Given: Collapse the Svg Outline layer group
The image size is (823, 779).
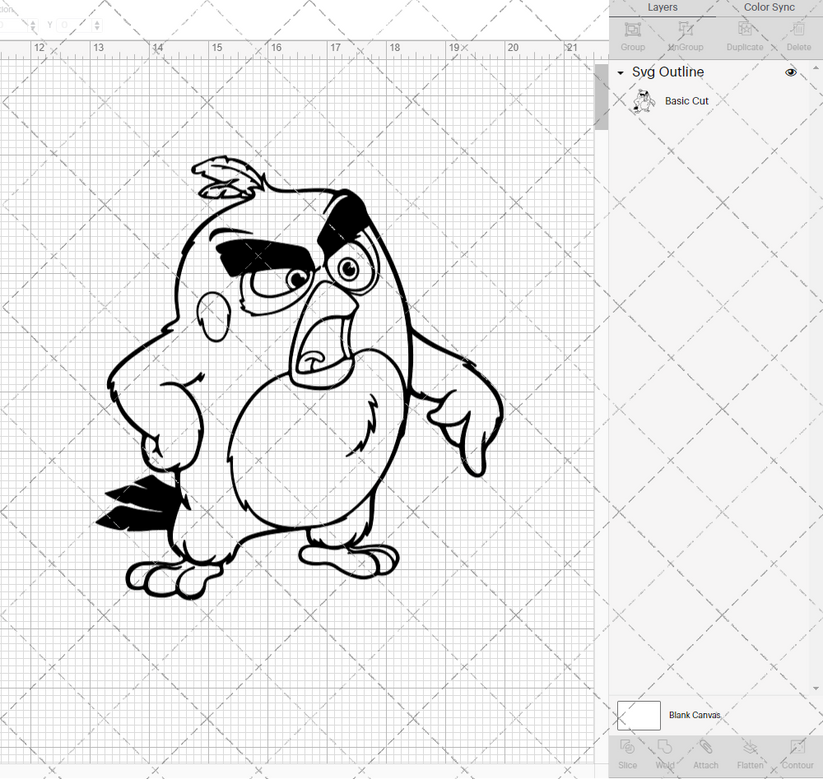Looking at the screenshot, I should [620, 72].
